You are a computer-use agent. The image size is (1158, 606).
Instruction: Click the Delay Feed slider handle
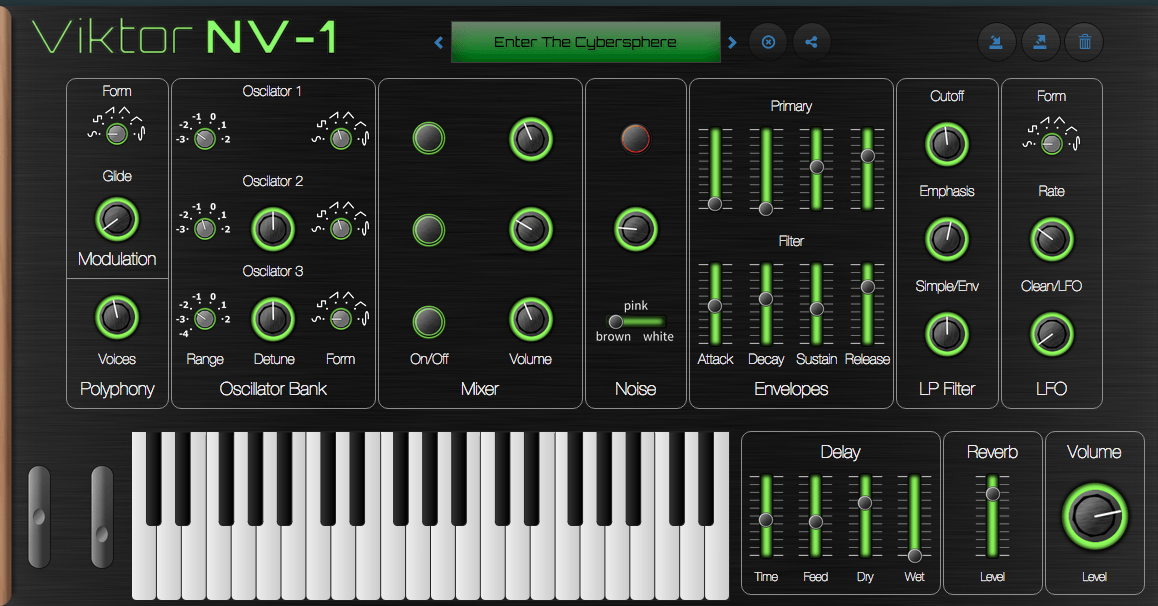point(815,522)
